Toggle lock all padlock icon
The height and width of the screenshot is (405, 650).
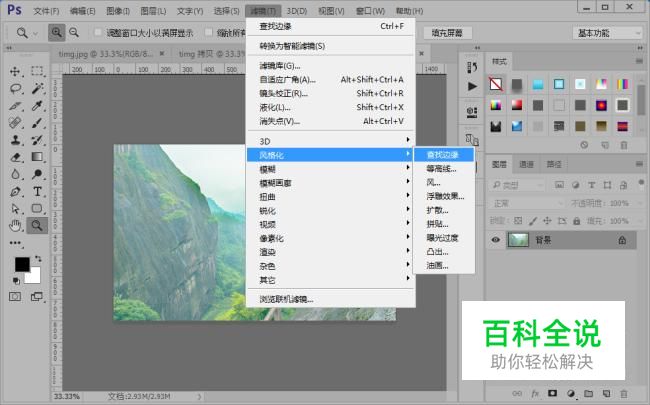(x=577, y=221)
